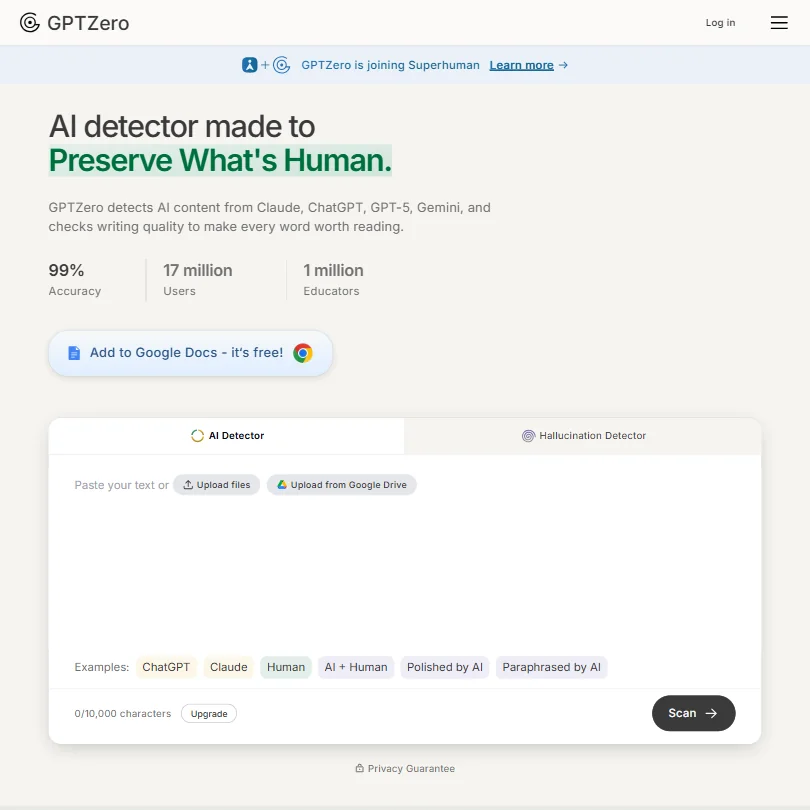Image resolution: width=810 pixels, height=810 pixels.
Task: Switch to the Hallucination Detector tab
Action: (x=583, y=436)
